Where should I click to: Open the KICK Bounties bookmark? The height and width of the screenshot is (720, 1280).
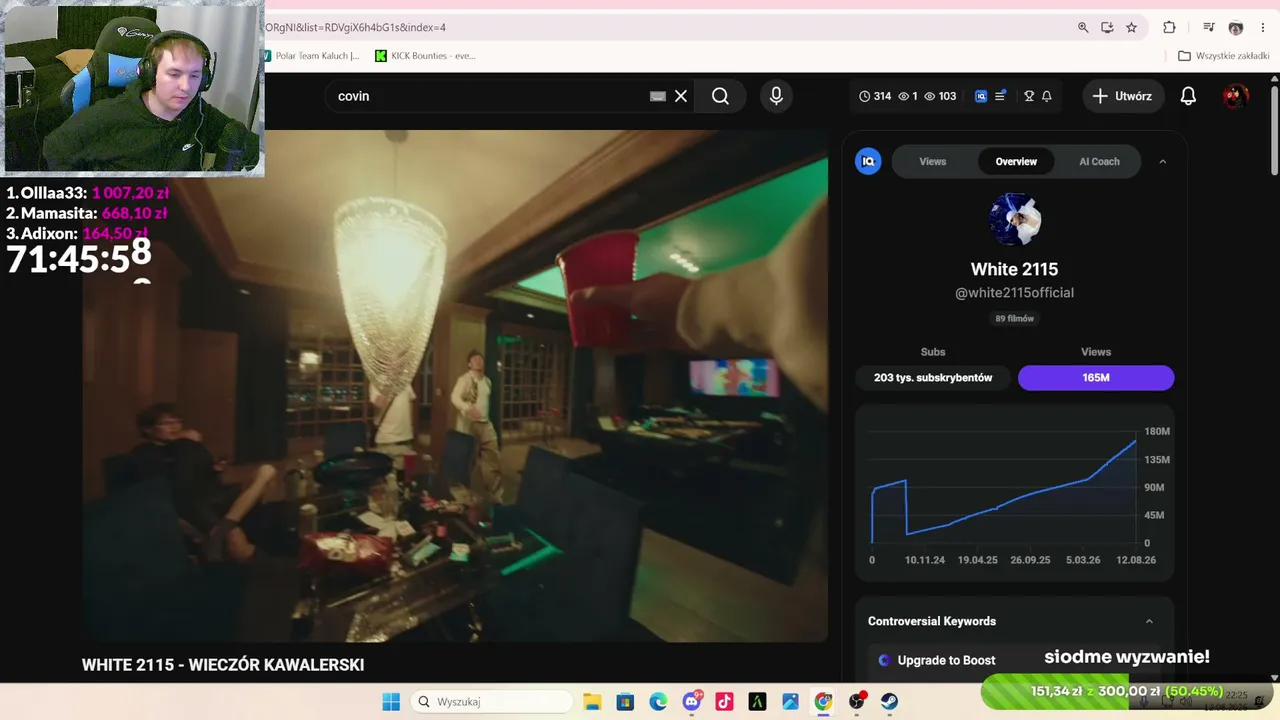click(425, 56)
